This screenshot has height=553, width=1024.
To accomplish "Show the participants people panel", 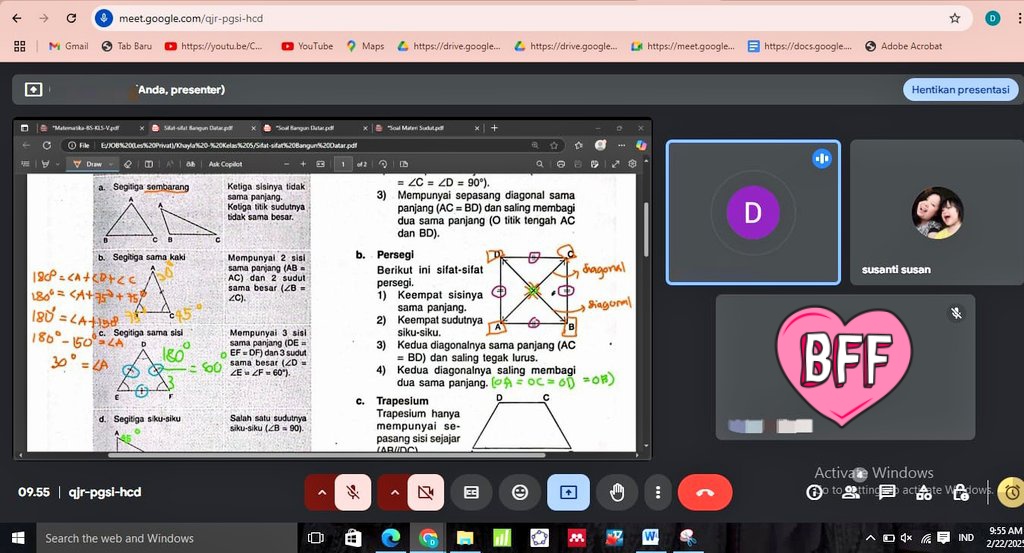I will click(850, 492).
